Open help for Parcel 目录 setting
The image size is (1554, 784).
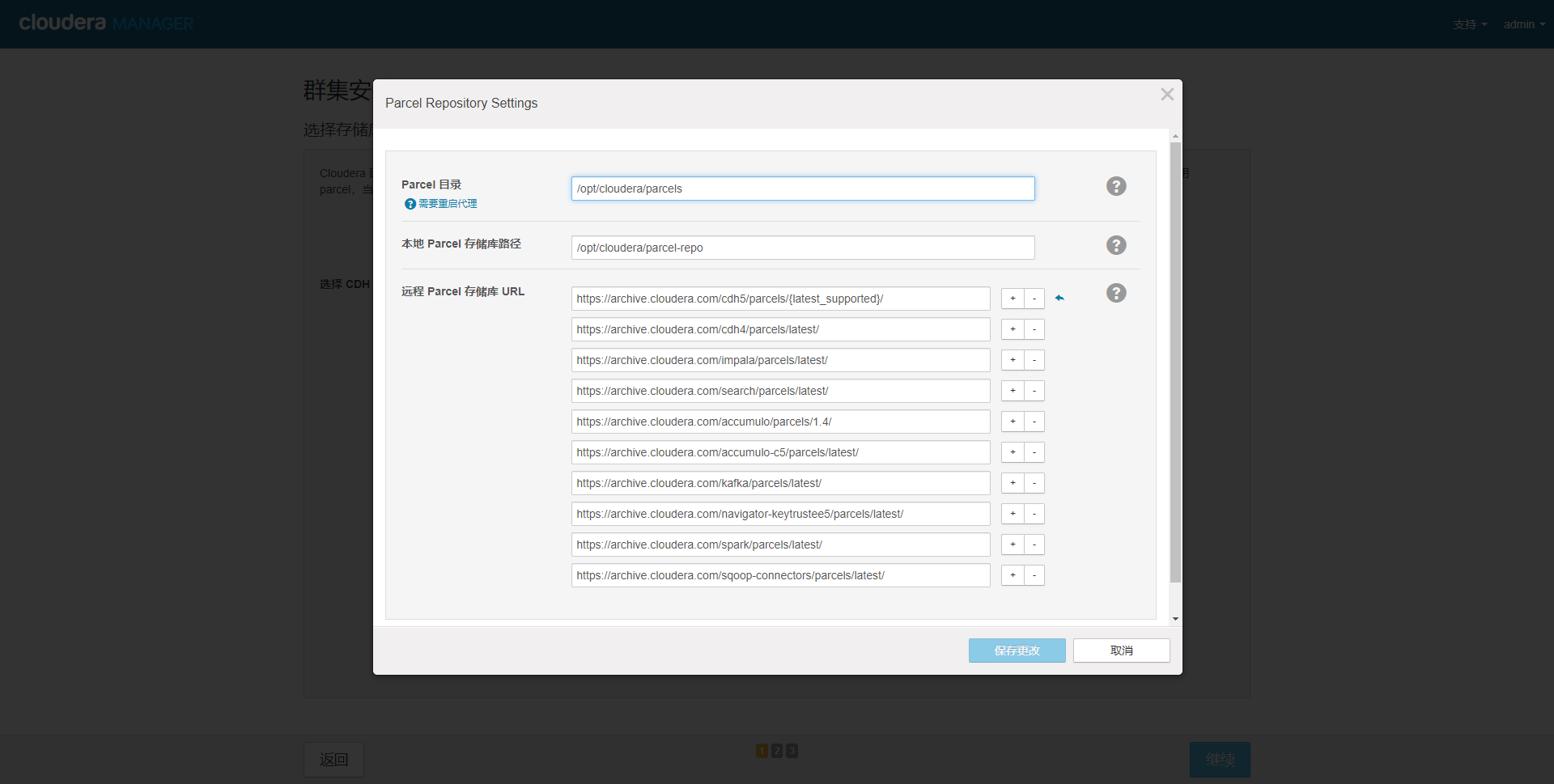pyautogui.click(x=1116, y=186)
